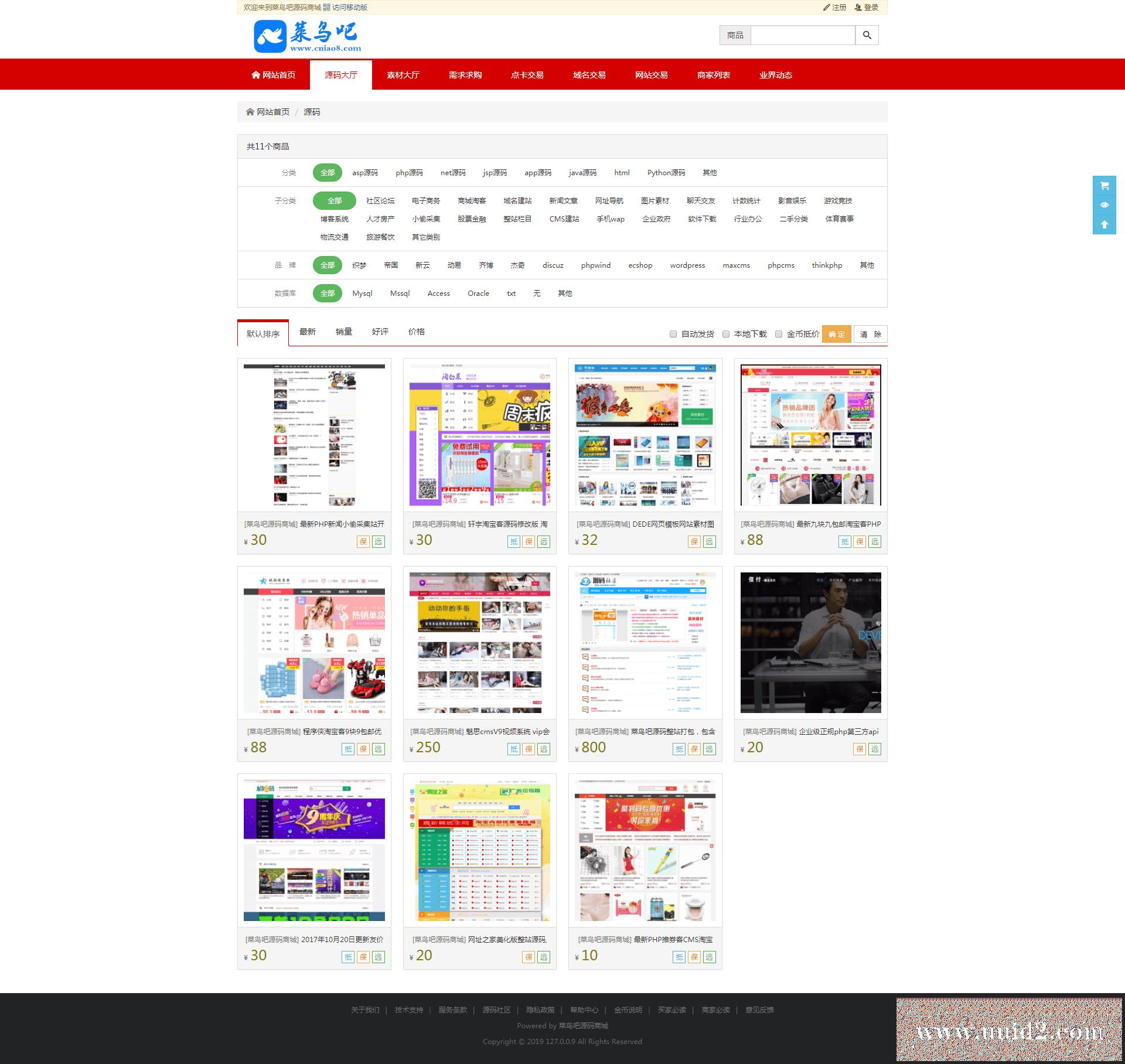Click the 登录 user icon link
The height and width of the screenshot is (1064, 1125).
(867, 8)
